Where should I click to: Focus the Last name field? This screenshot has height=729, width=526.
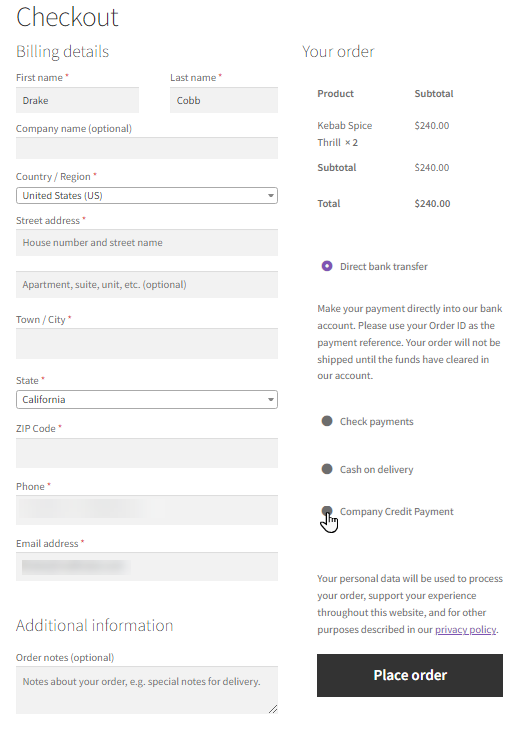point(224,100)
